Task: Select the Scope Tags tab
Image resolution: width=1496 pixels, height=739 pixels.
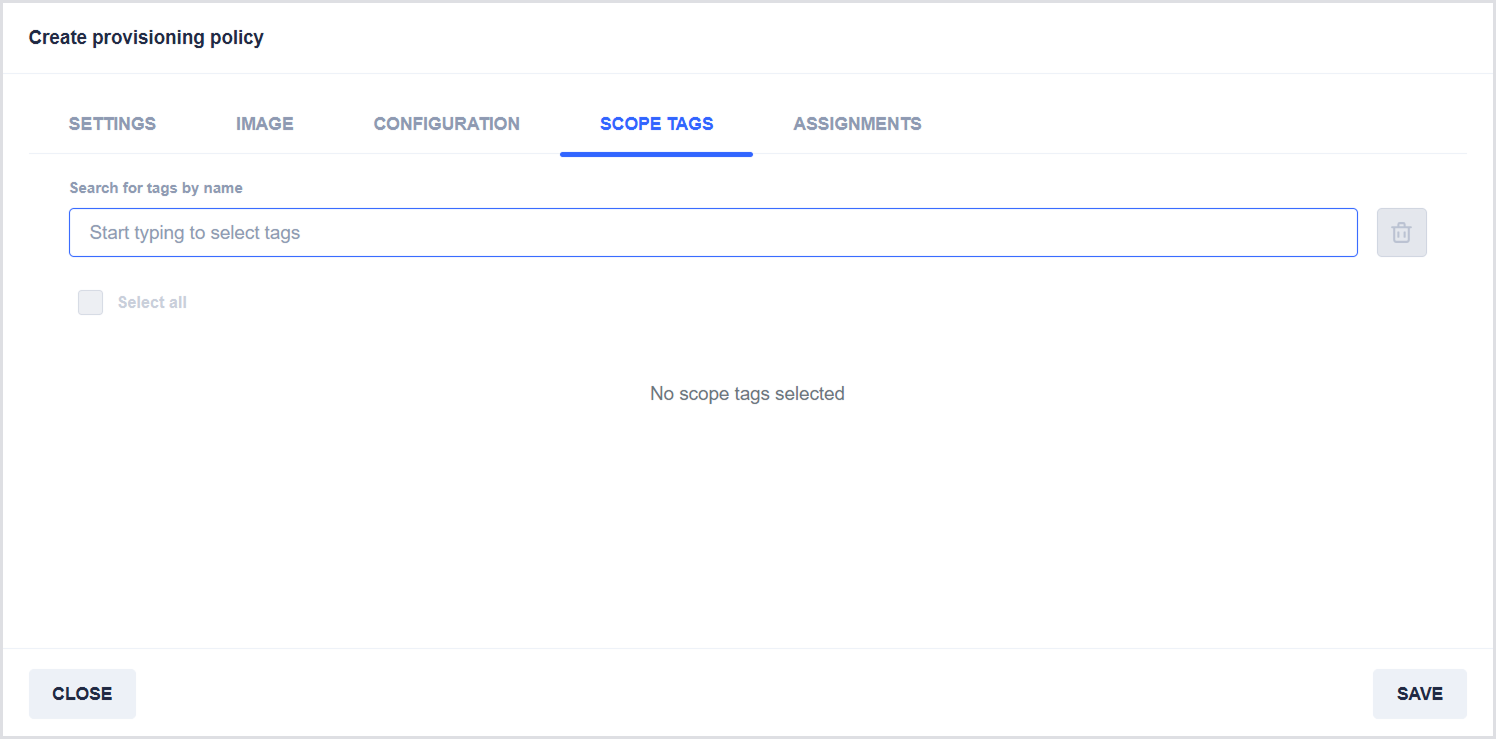Action: point(656,124)
